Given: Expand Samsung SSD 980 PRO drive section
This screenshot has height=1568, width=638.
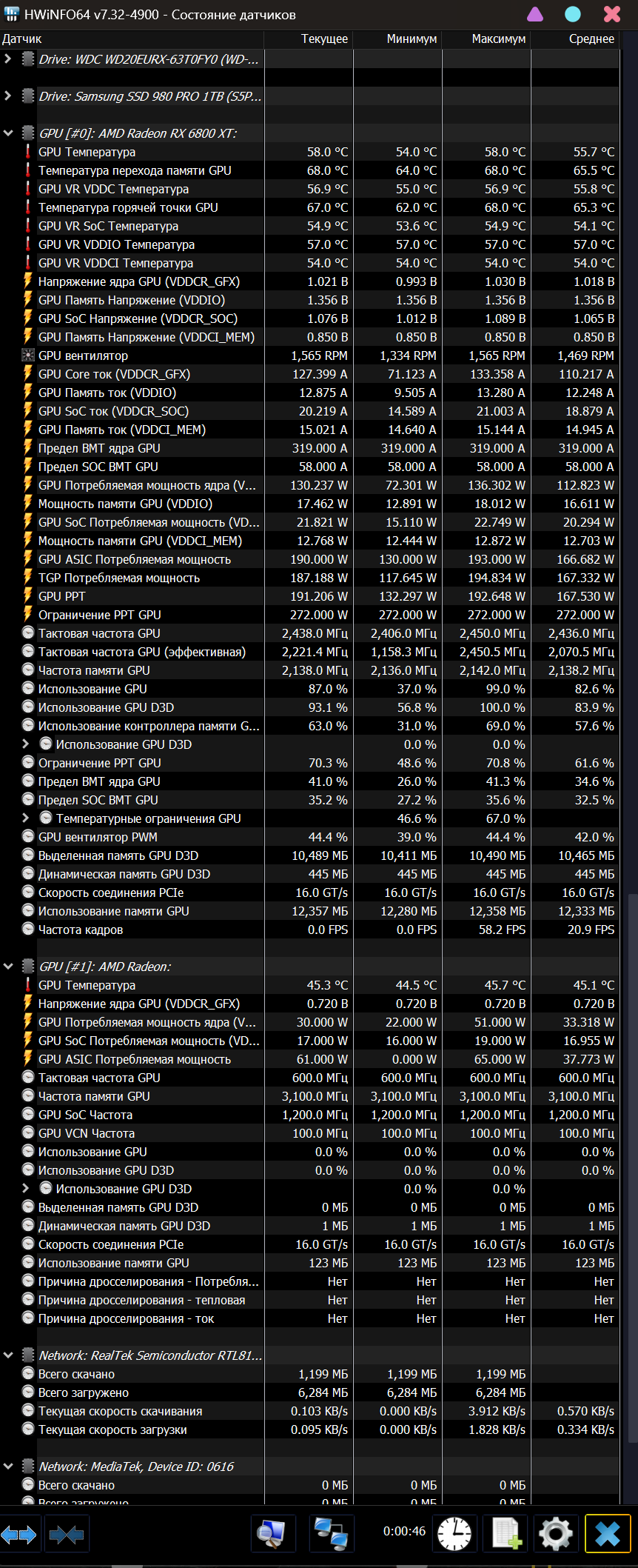Looking at the screenshot, I should pos(8,96).
